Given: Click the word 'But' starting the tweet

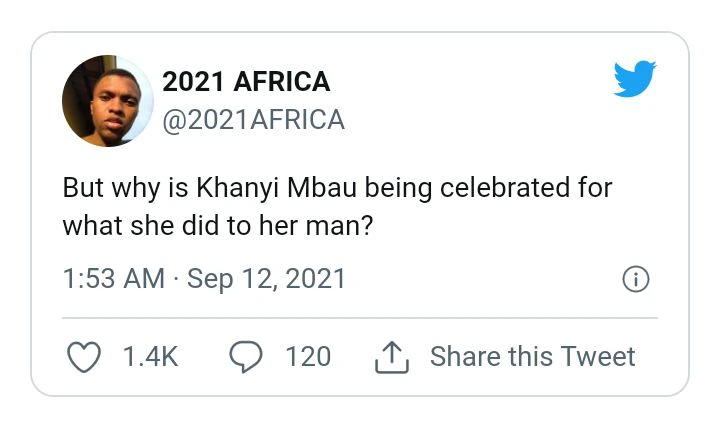Looking at the screenshot, I should (83, 188).
